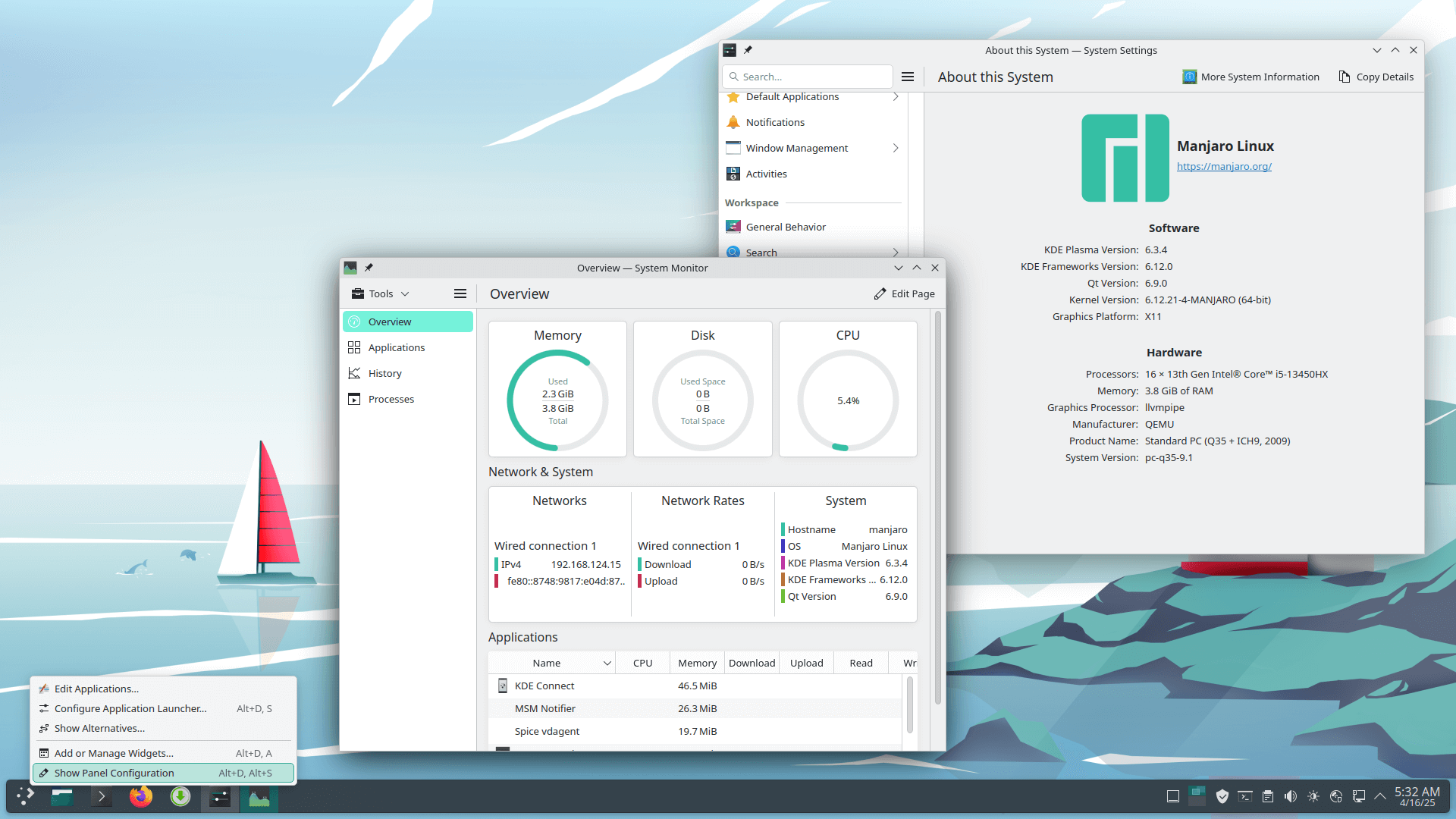Image resolution: width=1456 pixels, height=819 pixels.
Task: Click the volume icon in system tray
Action: point(1290,796)
